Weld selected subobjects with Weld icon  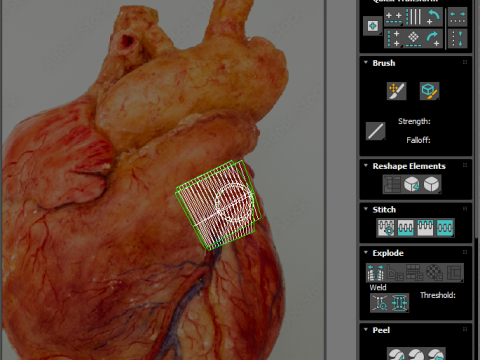[x=399, y=303]
